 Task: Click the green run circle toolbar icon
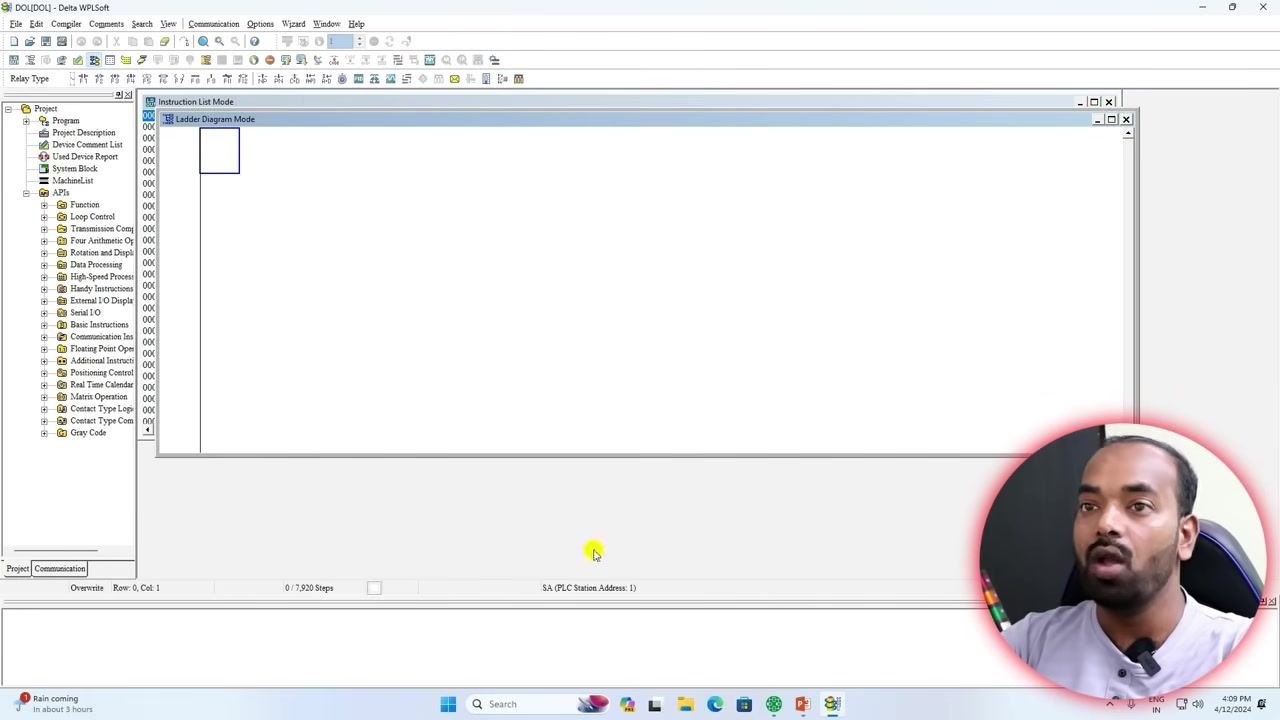point(254,60)
